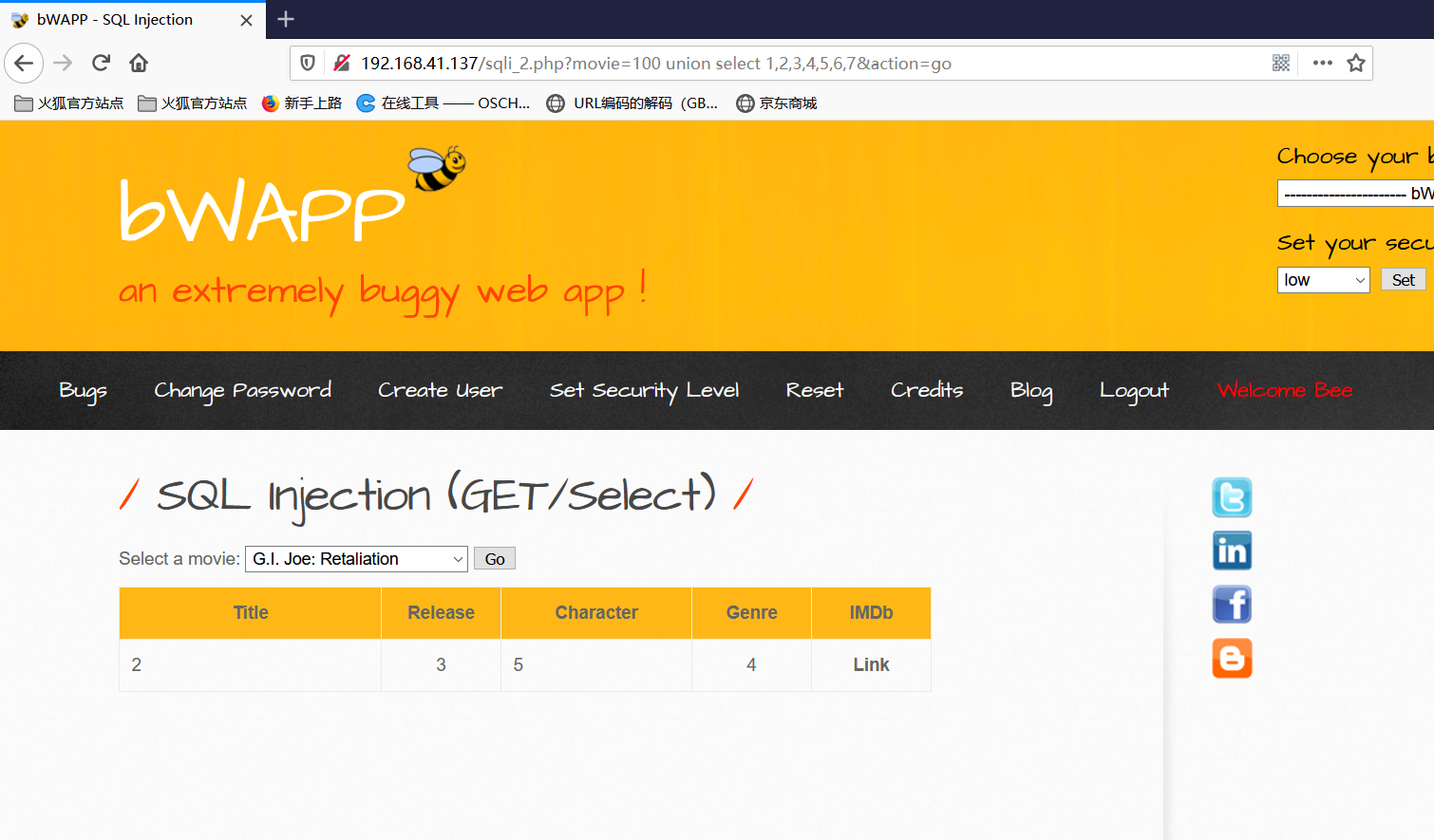The width and height of the screenshot is (1434, 840).
Task: Click Logout in the navigation bar
Action: [x=1134, y=391]
